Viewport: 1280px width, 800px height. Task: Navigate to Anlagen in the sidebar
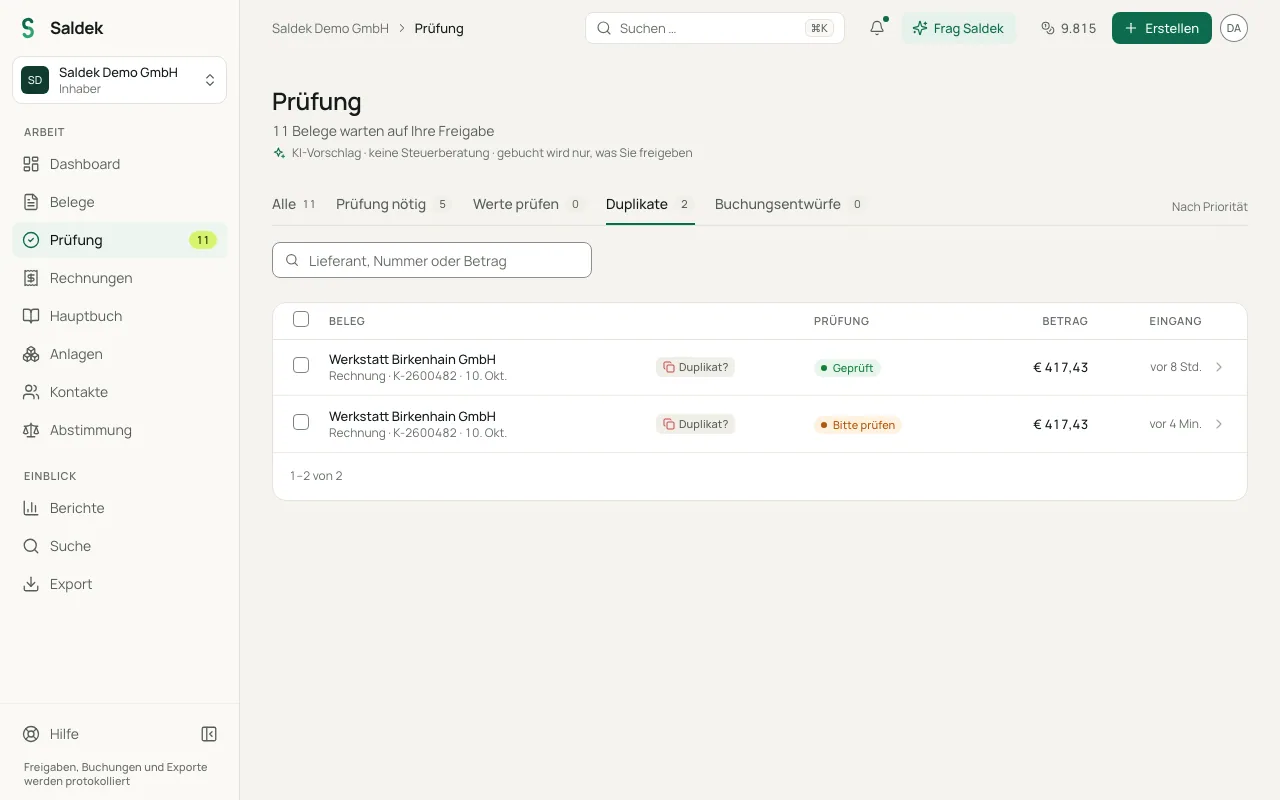point(120,354)
